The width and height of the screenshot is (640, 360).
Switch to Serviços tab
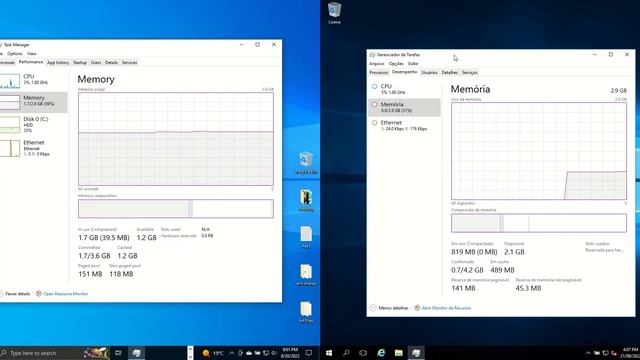pyautogui.click(x=469, y=73)
